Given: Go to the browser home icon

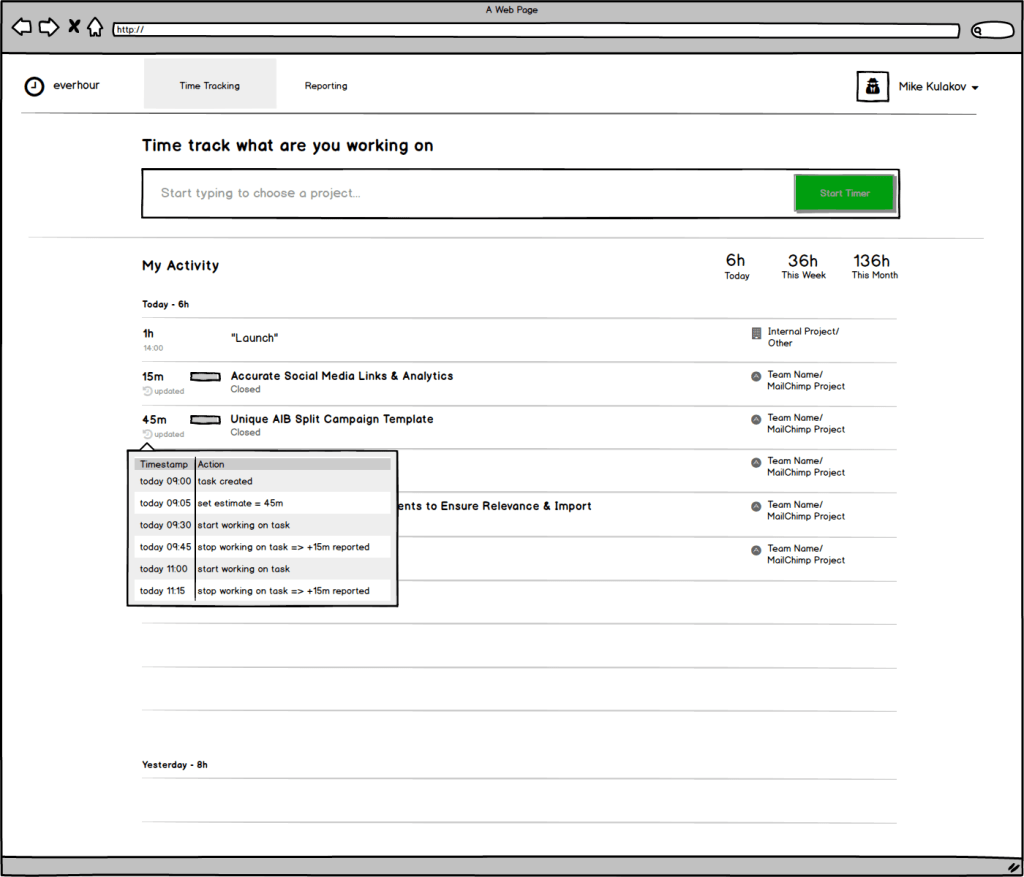Looking at the screenshot, I should click(95, 27).
